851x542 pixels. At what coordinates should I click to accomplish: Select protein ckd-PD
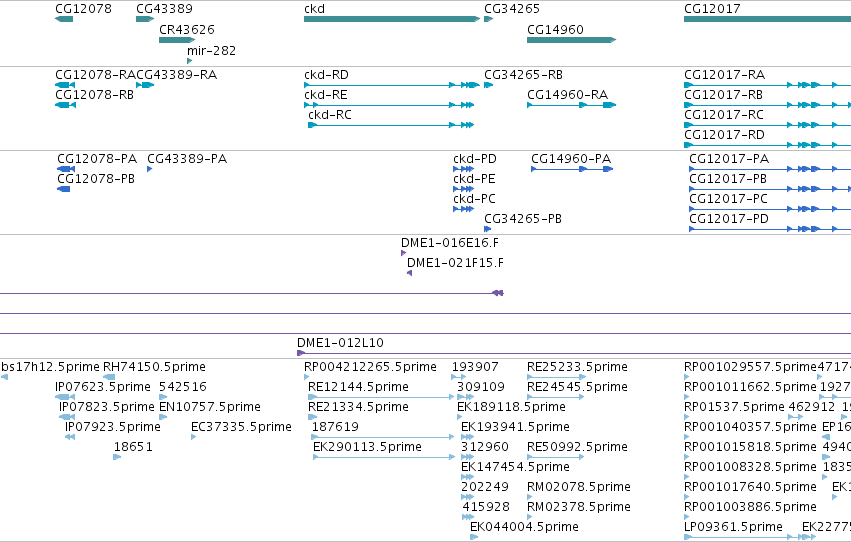pos(475,159)
